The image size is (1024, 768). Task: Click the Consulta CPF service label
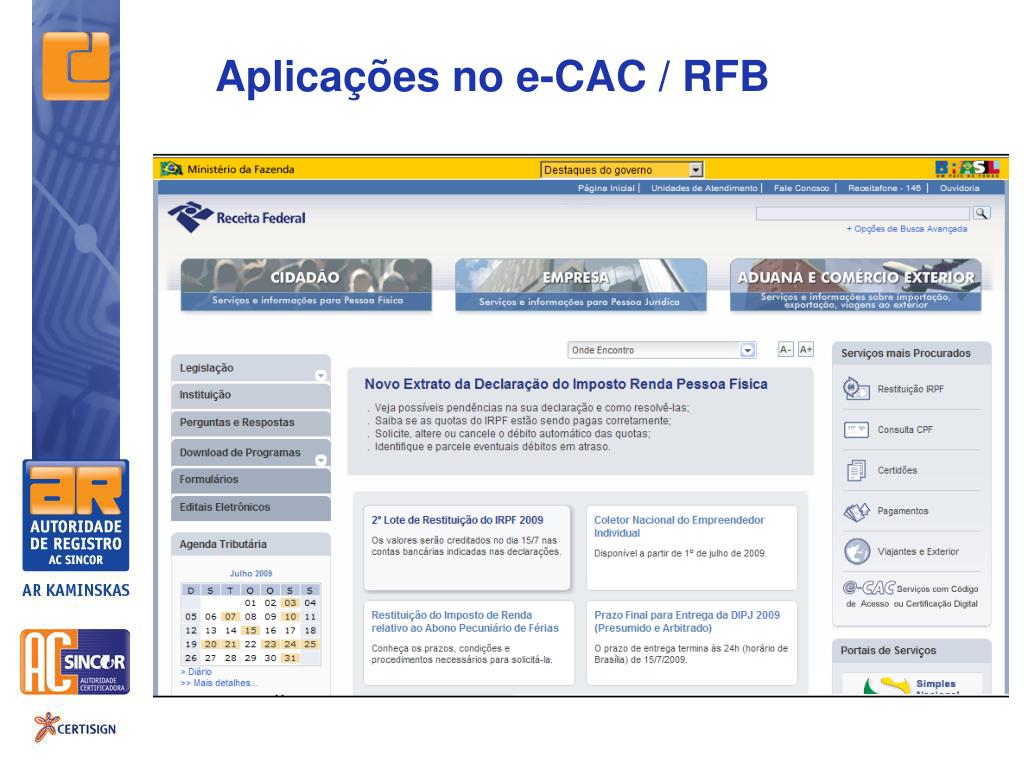tap(905, 430)
